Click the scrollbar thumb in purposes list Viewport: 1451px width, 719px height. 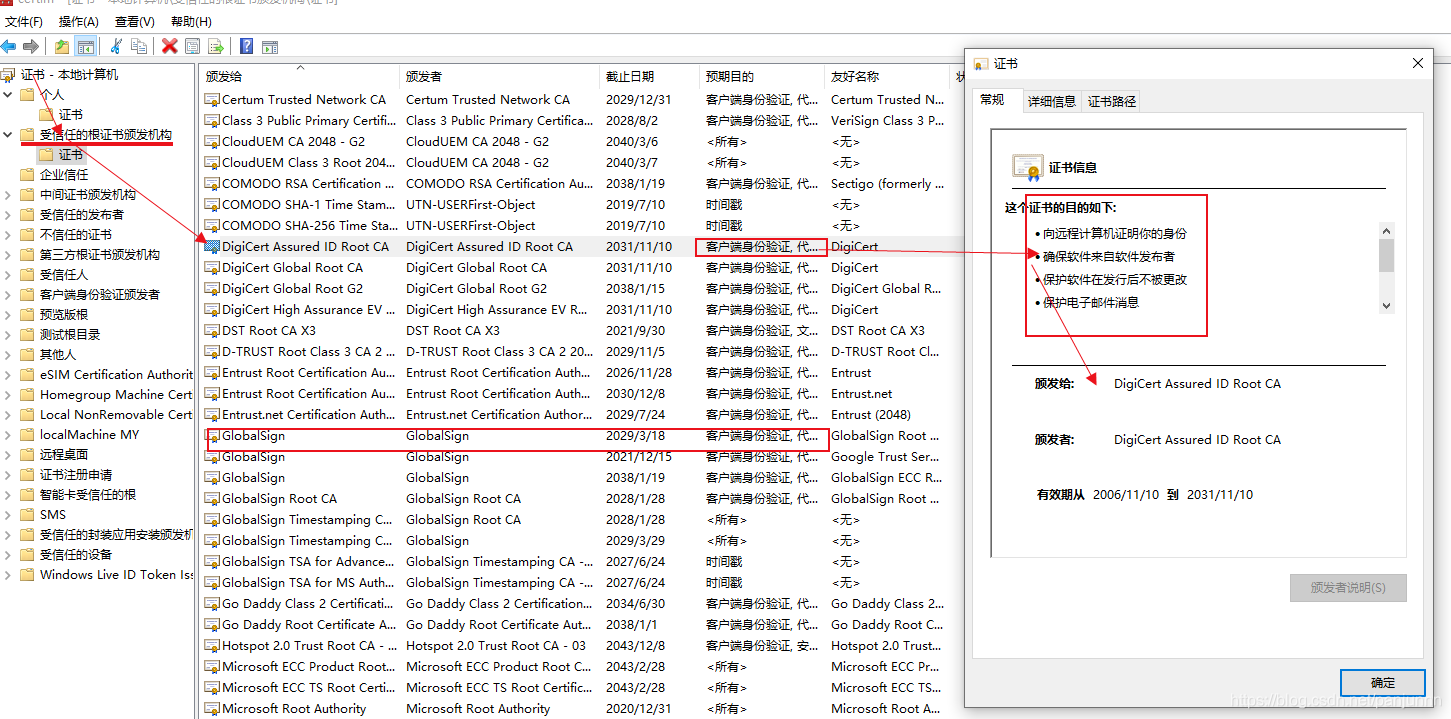point(1386,255)
